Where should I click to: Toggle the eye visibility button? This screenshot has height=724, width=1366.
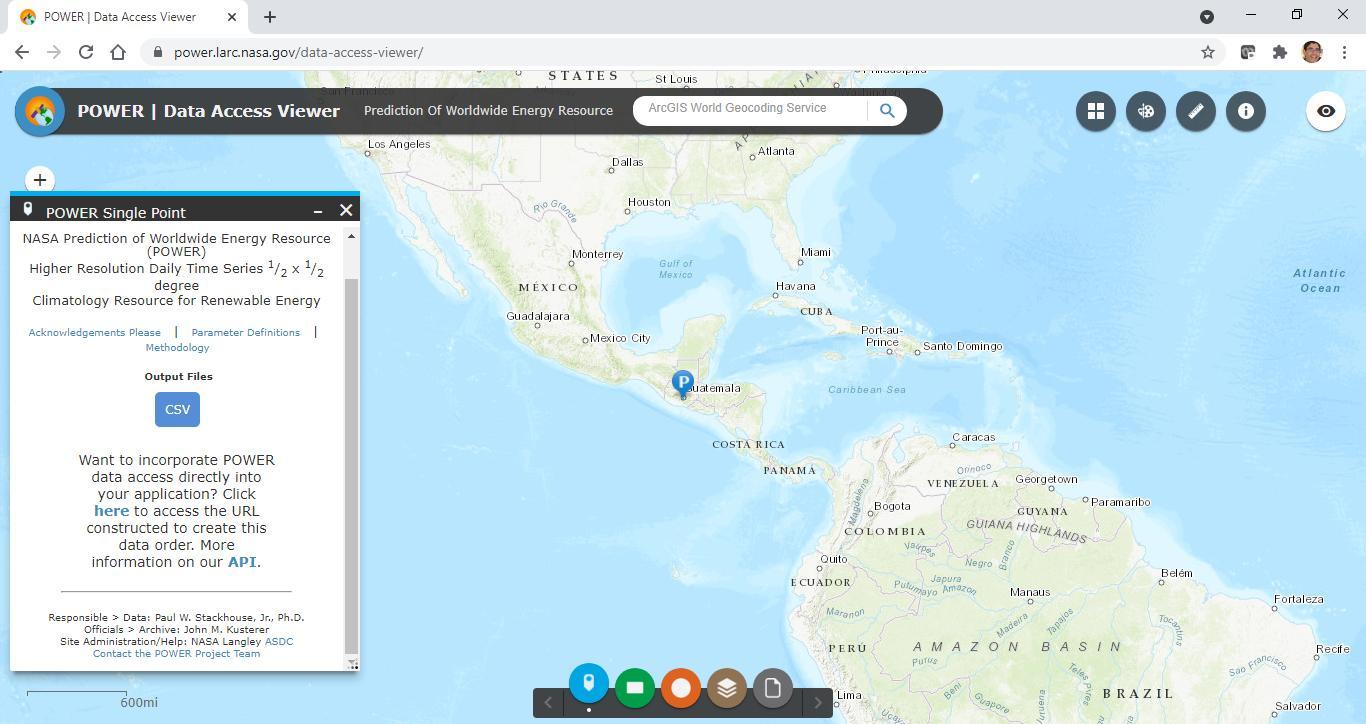[1326, 111]
